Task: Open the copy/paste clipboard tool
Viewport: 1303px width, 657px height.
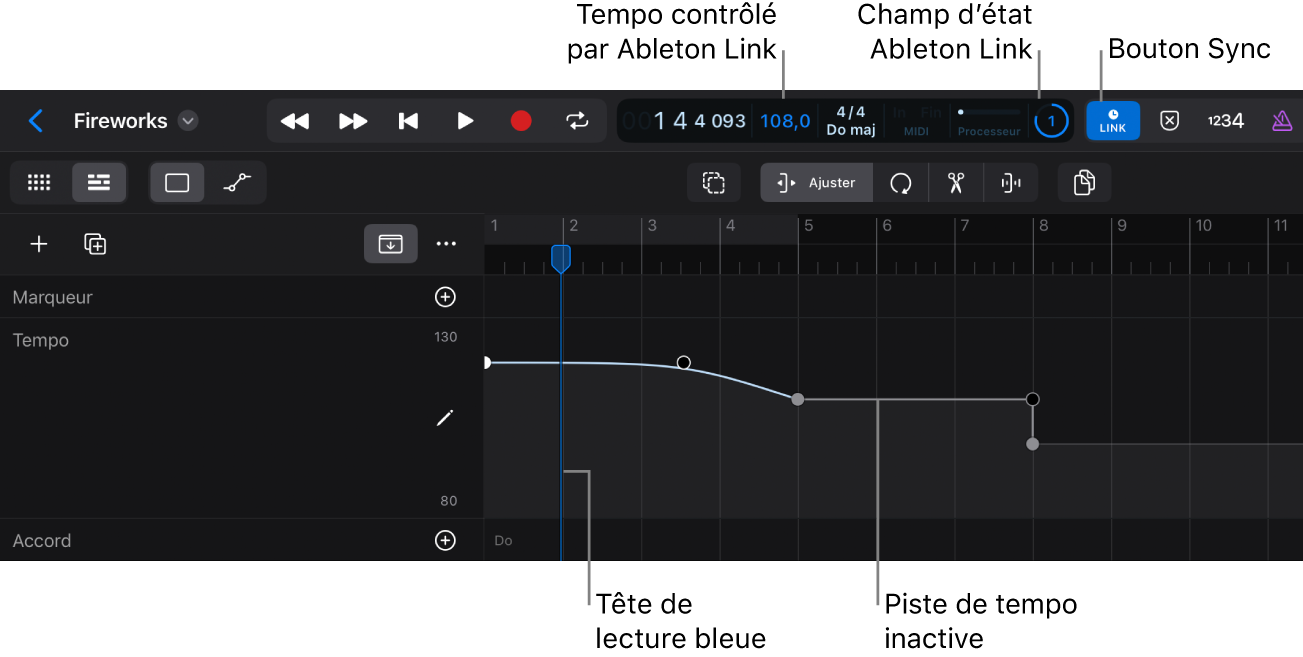Action: click(1084, 182)
